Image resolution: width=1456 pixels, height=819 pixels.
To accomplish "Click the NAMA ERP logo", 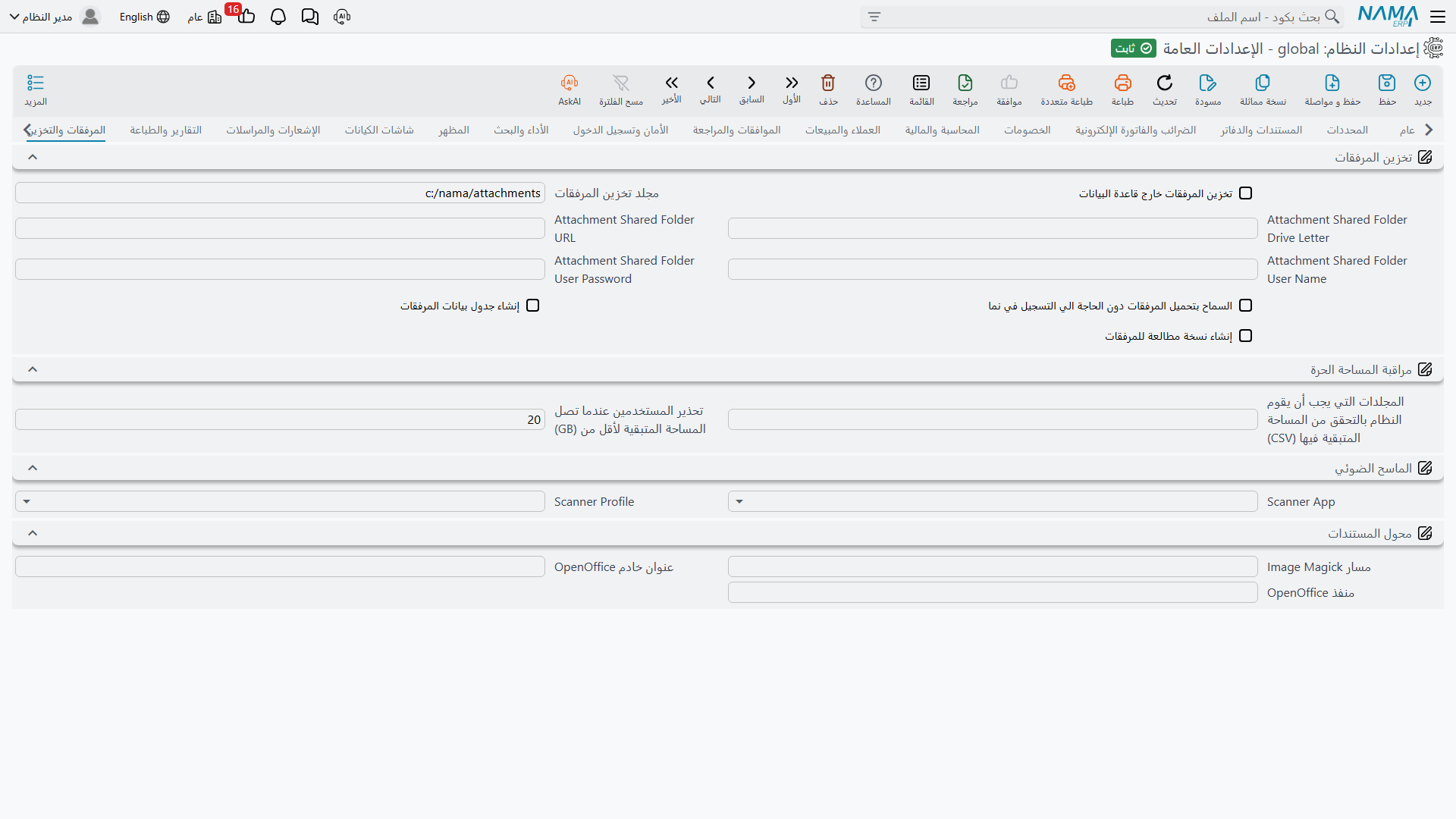I will click(x=1388, y=16).
